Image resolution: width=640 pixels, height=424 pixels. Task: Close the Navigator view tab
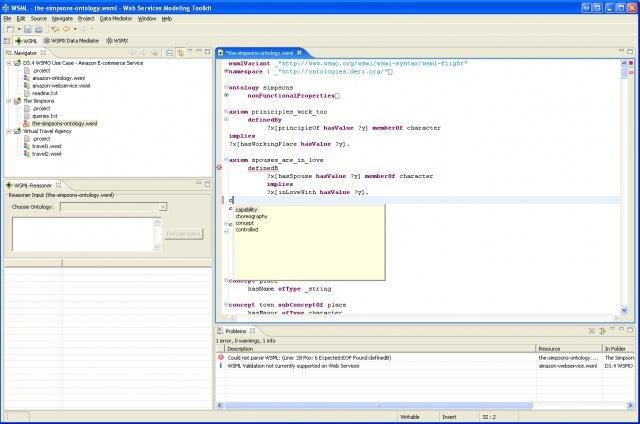click(x=43, y=53)
